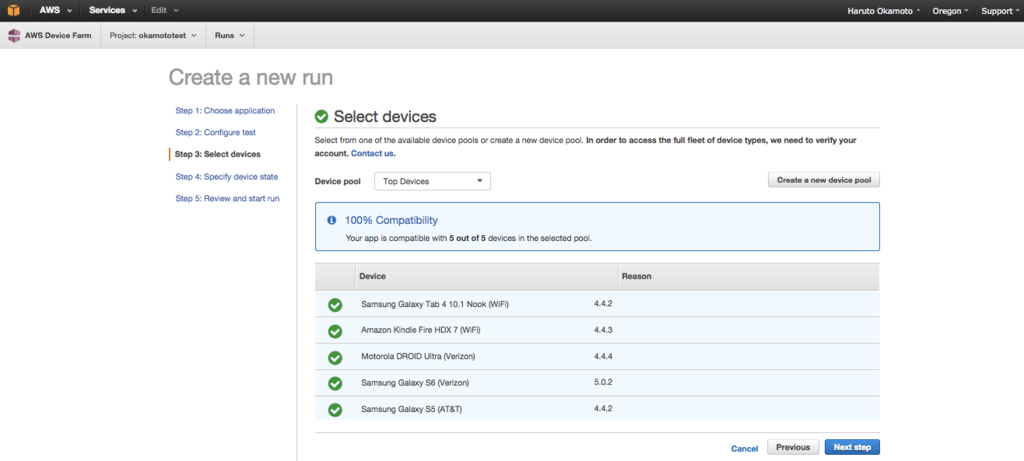1024x461 pixels.
Task: Go to Step 2: Configure test
Action: point(216,133)
